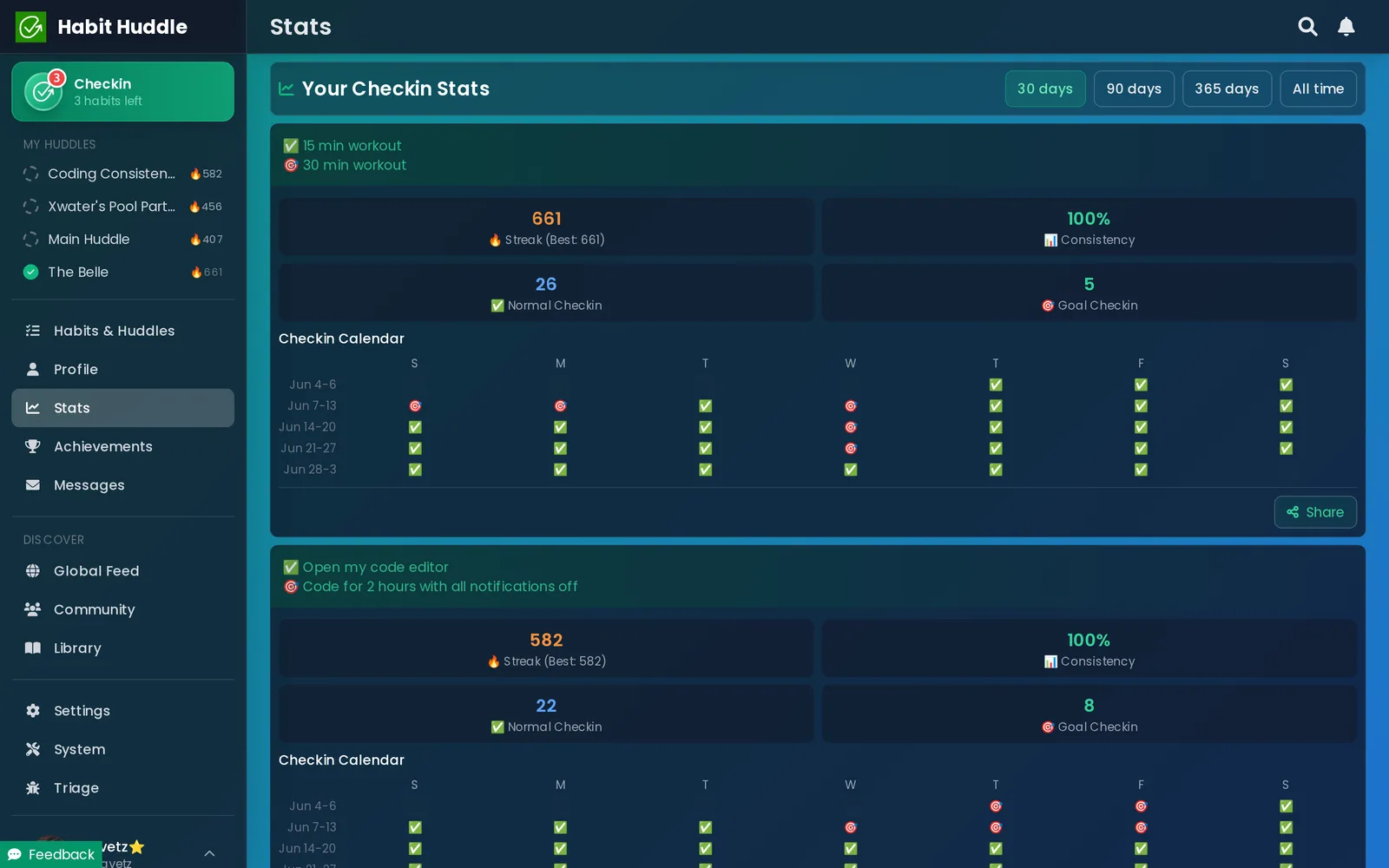Select the 365 days range
1389x868 pixels.
point(1227,89)
